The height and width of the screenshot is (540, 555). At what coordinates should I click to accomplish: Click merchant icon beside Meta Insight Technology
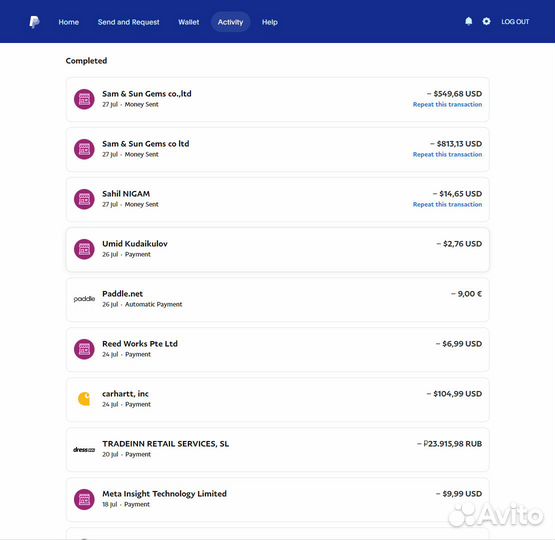coord(84,499)
